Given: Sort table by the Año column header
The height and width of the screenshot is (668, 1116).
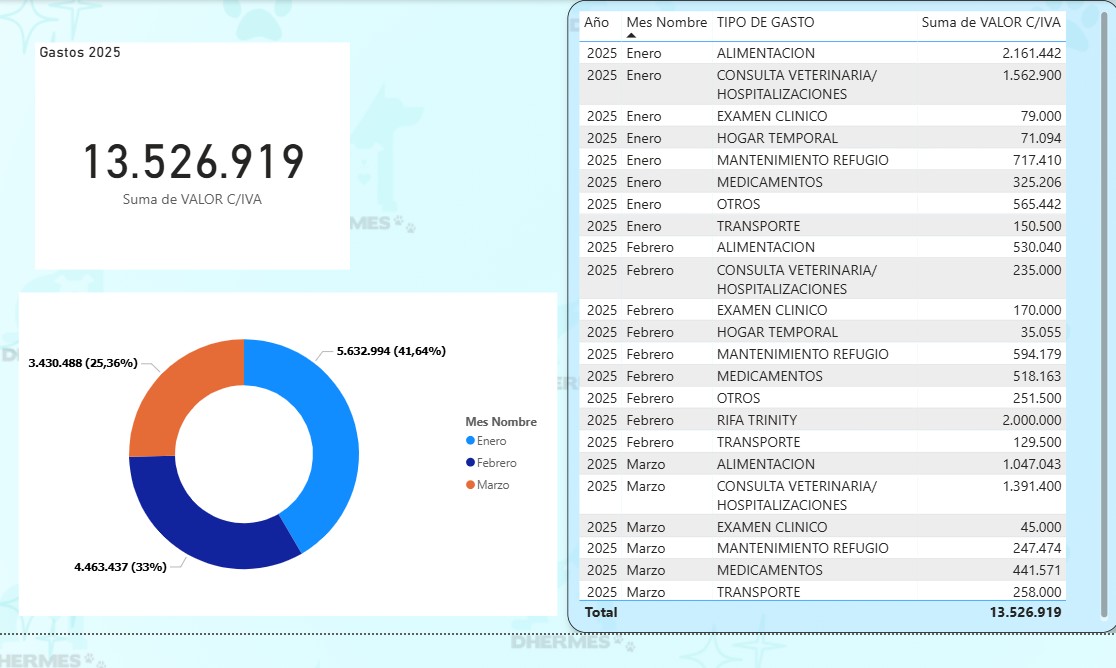Looking at the screenshot, I should tap(596, 22).
